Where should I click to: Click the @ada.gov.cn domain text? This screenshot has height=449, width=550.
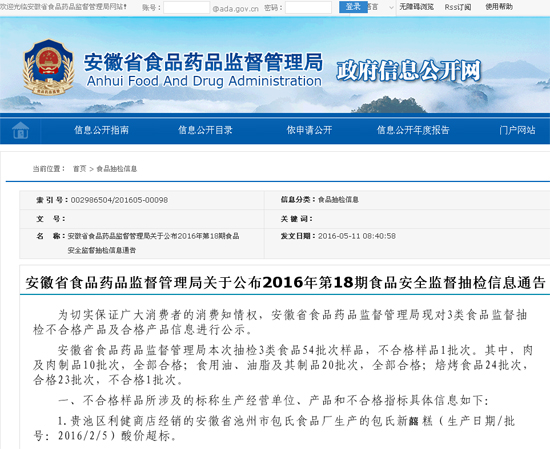[235, 9]
